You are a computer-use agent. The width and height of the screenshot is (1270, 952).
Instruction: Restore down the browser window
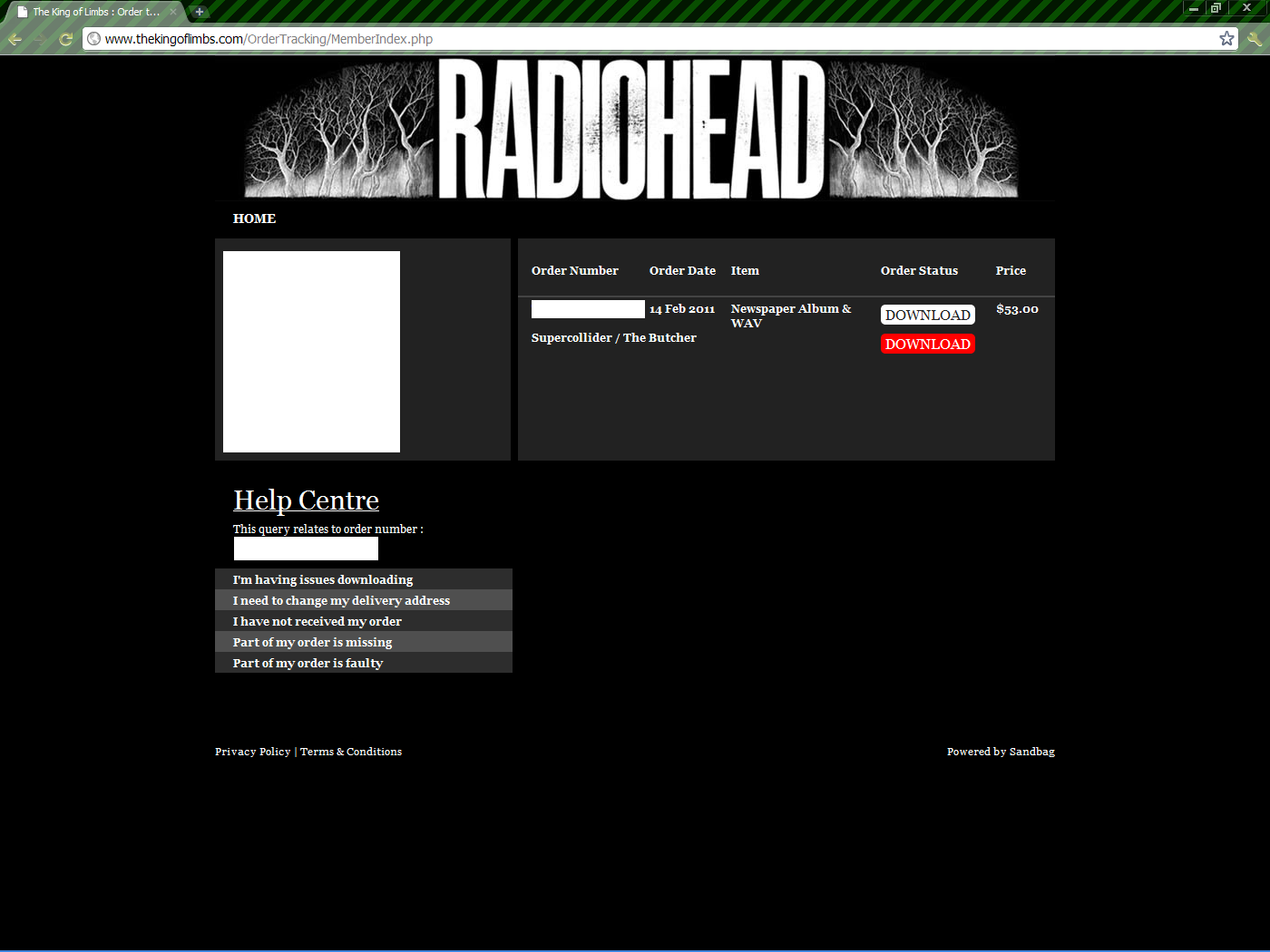coord(1216,7)
